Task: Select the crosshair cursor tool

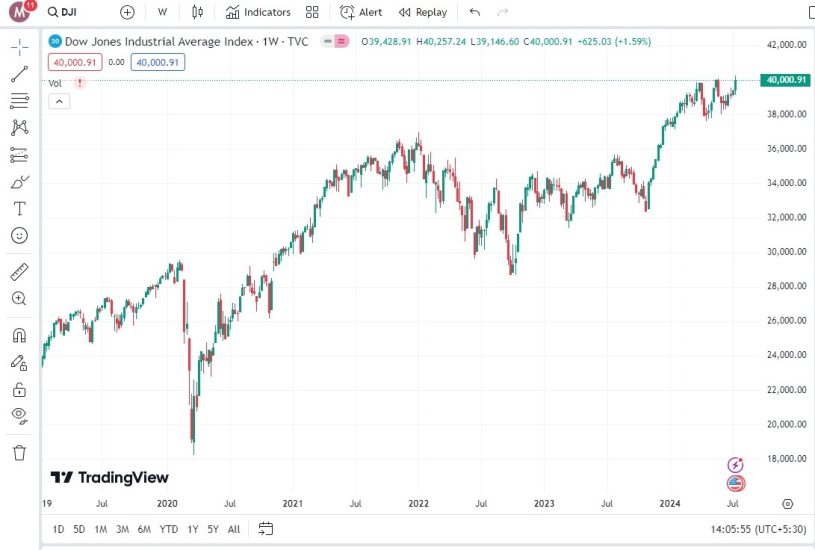Action: coord(19,47)
